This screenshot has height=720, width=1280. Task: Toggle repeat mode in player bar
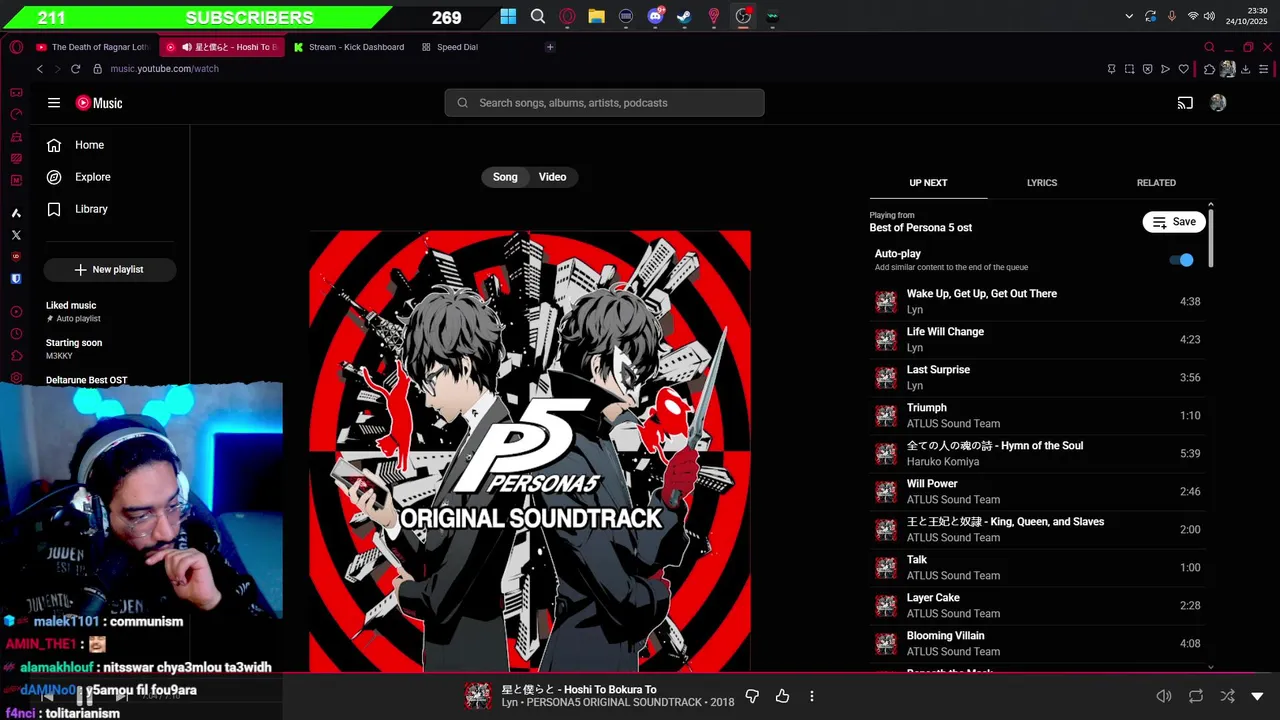click(x=1196, y=696)
